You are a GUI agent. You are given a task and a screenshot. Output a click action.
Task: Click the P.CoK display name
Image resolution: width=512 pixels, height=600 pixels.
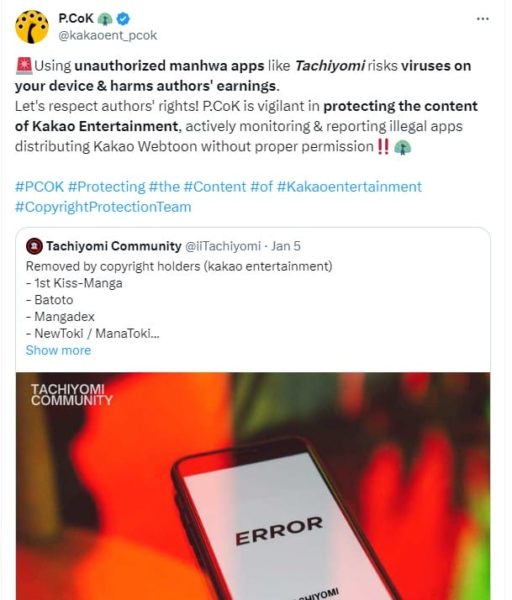click(x=76, y=18)
